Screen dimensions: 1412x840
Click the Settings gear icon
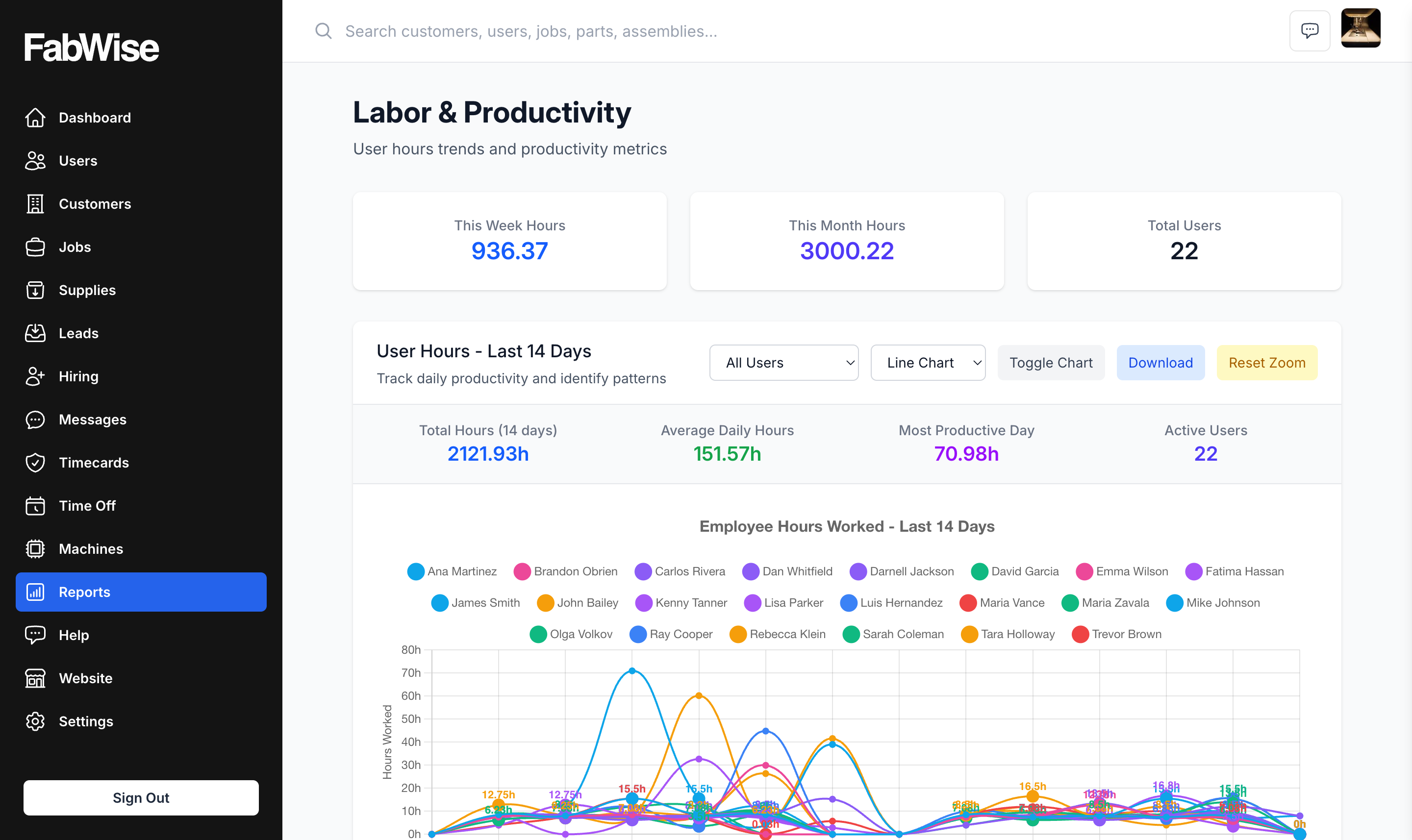[x=35, y=721]
